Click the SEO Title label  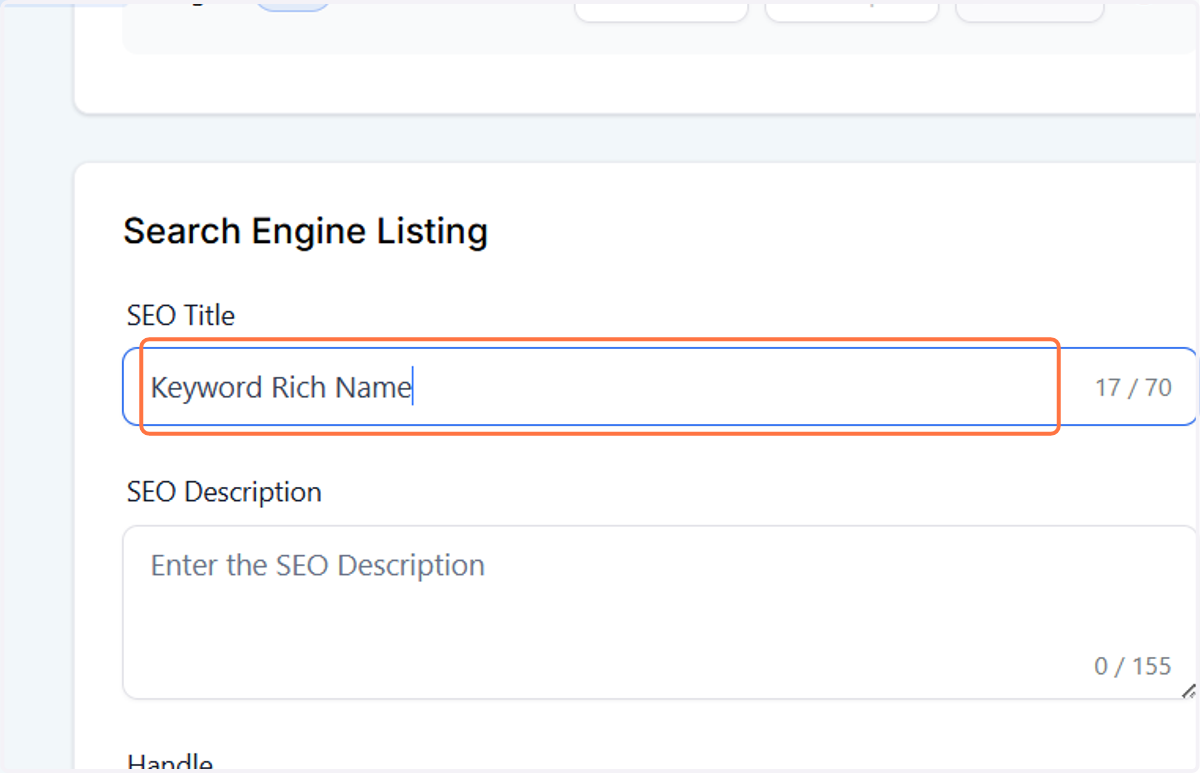(181, 316)
